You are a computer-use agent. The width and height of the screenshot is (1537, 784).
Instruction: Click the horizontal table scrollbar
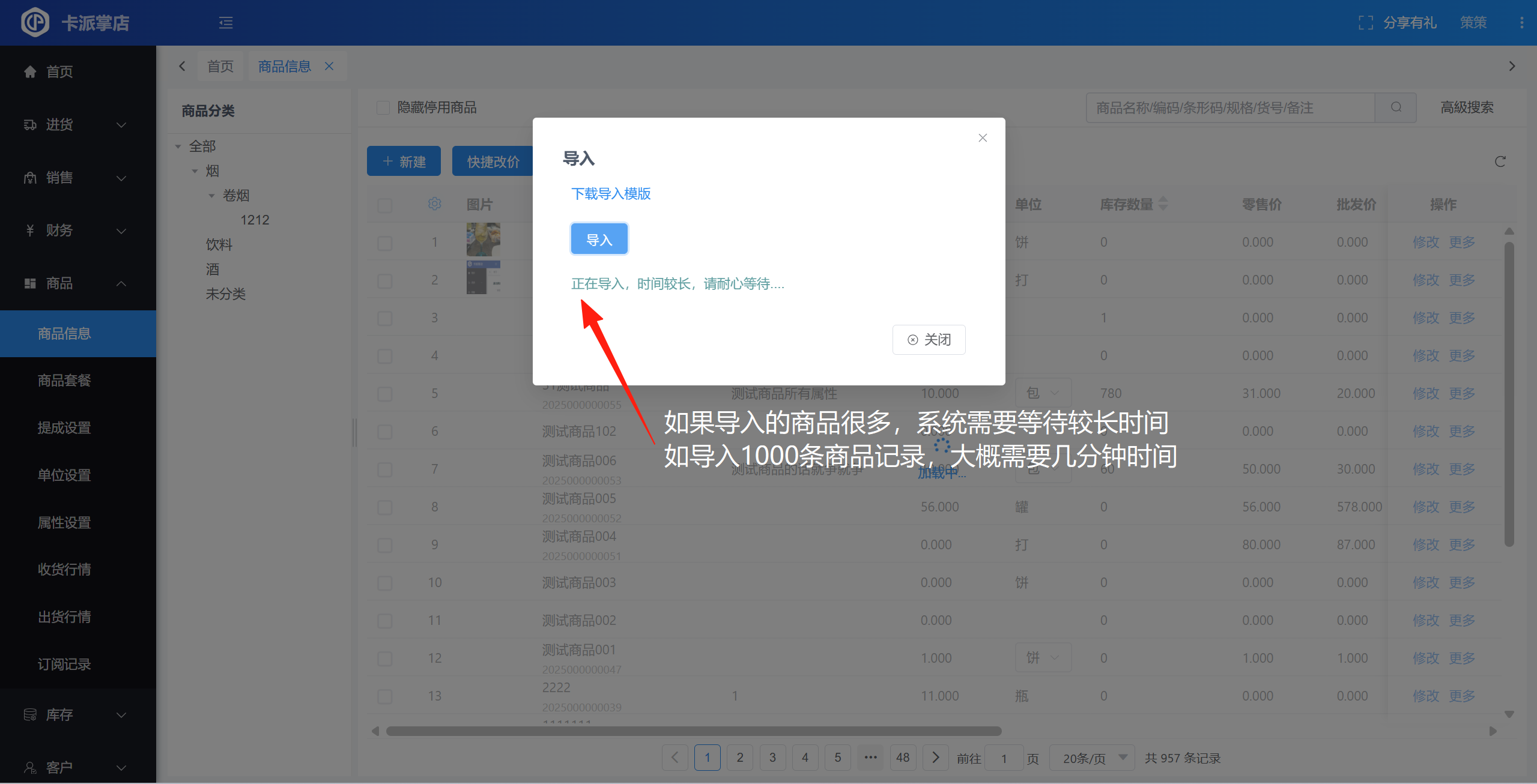[x=693, y=731]
